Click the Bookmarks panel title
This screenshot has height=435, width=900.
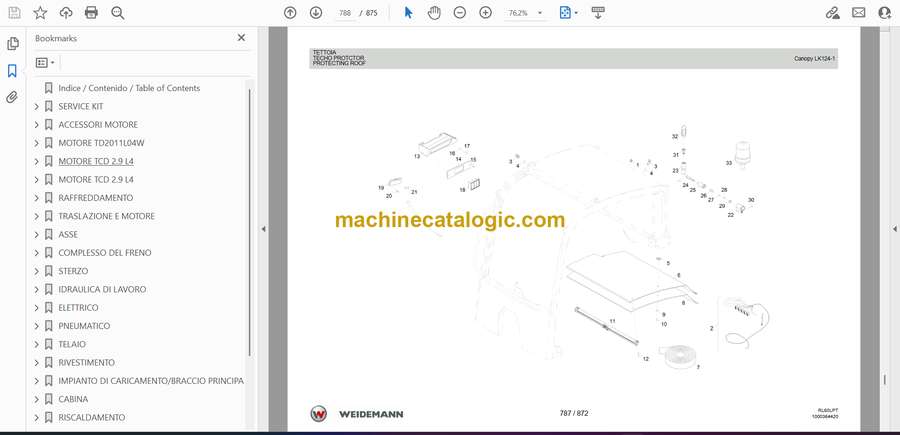[x=56, y=38]
